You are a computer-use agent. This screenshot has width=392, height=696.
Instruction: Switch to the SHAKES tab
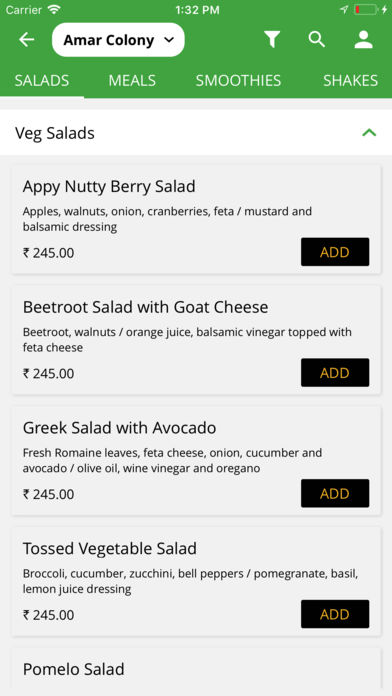click(x=350, y=81)
